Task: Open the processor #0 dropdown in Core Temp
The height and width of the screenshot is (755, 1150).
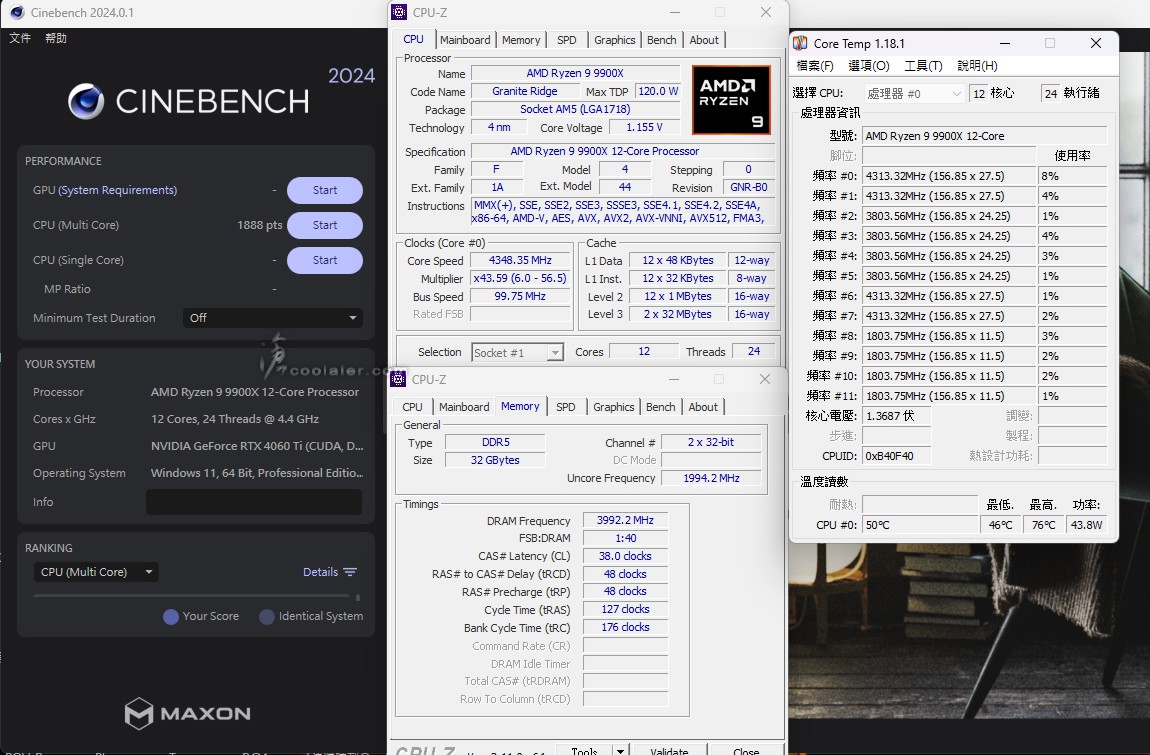Action: pos(914,94)
